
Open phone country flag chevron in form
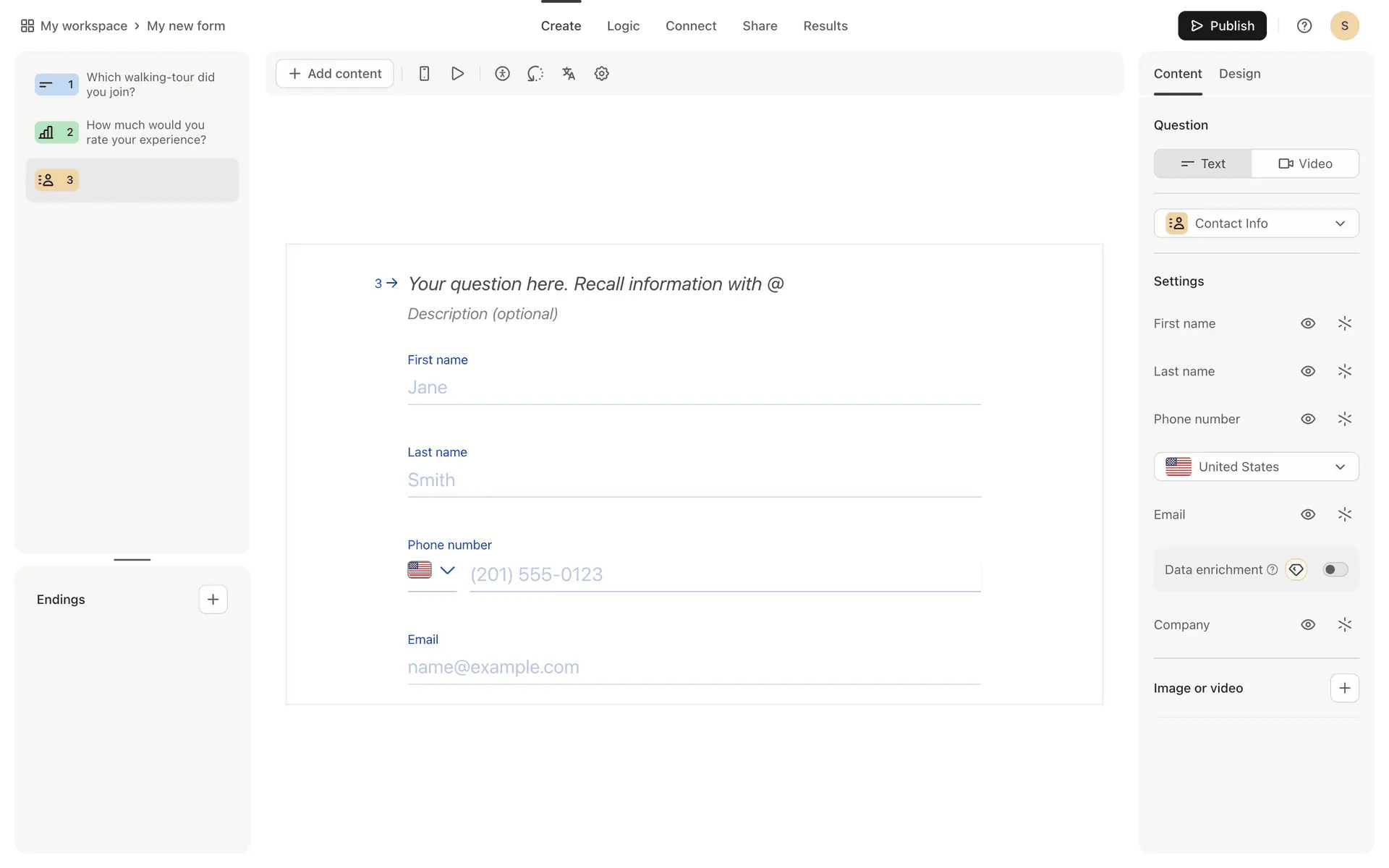click(447, 571)
